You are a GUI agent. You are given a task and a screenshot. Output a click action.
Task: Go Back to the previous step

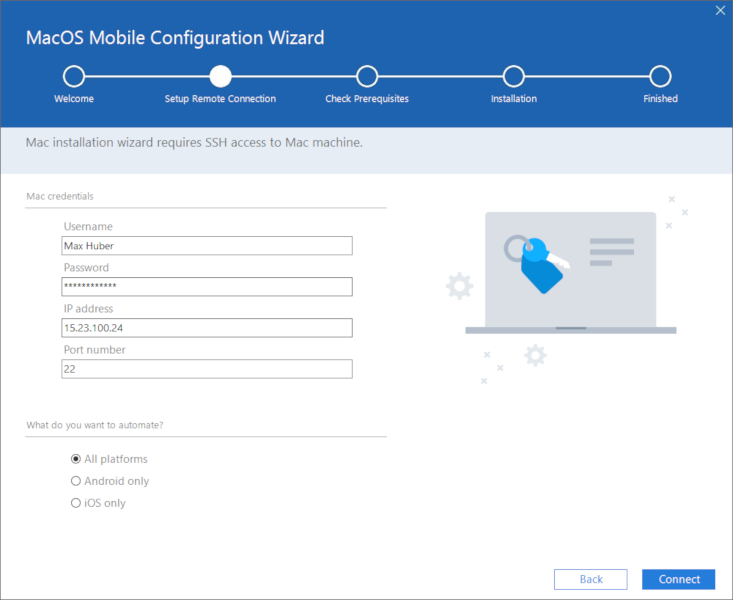pos(591,579)
